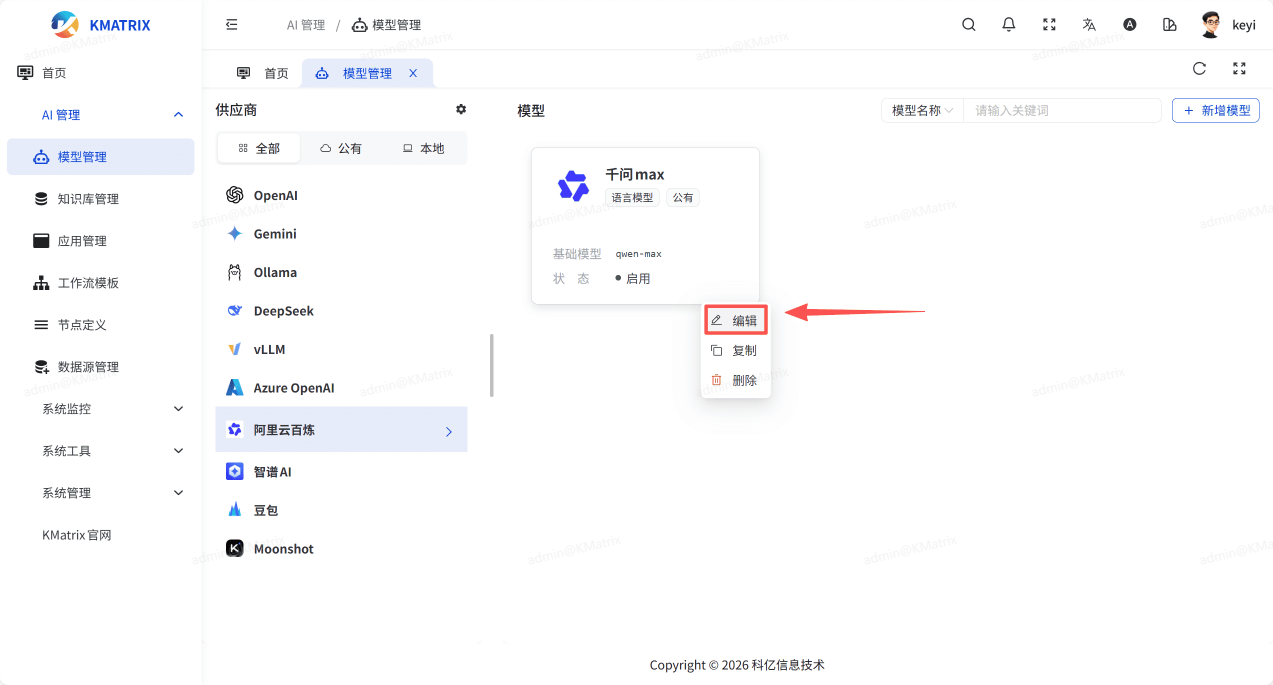Click the search icon in top header
The image size is (1273, 685).
point(968,25)
